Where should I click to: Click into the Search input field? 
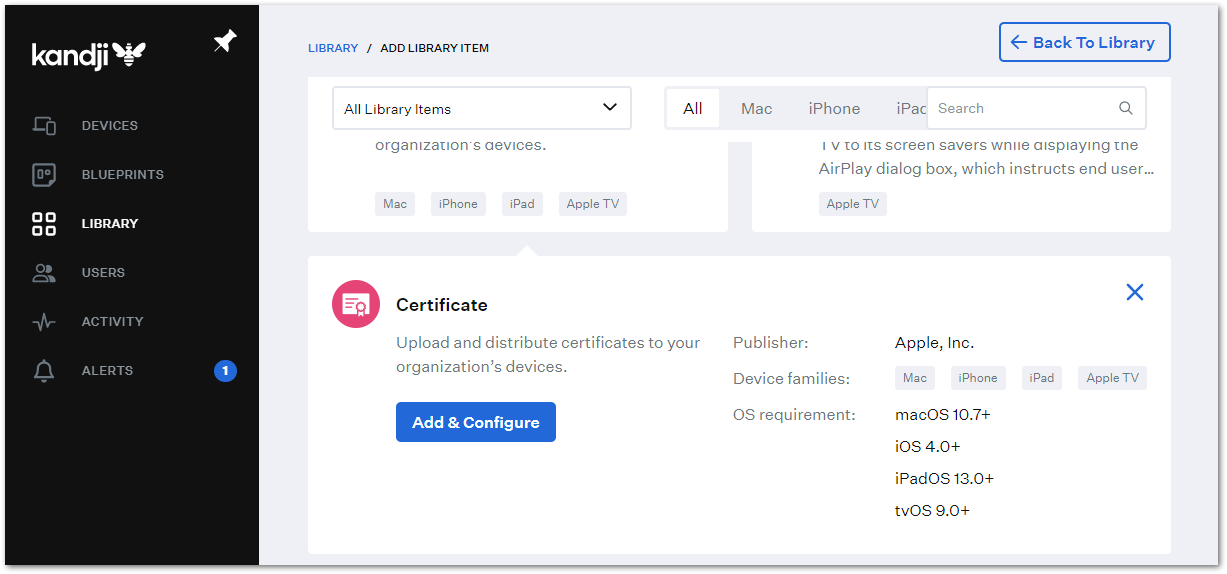[x=1020, y=108]
